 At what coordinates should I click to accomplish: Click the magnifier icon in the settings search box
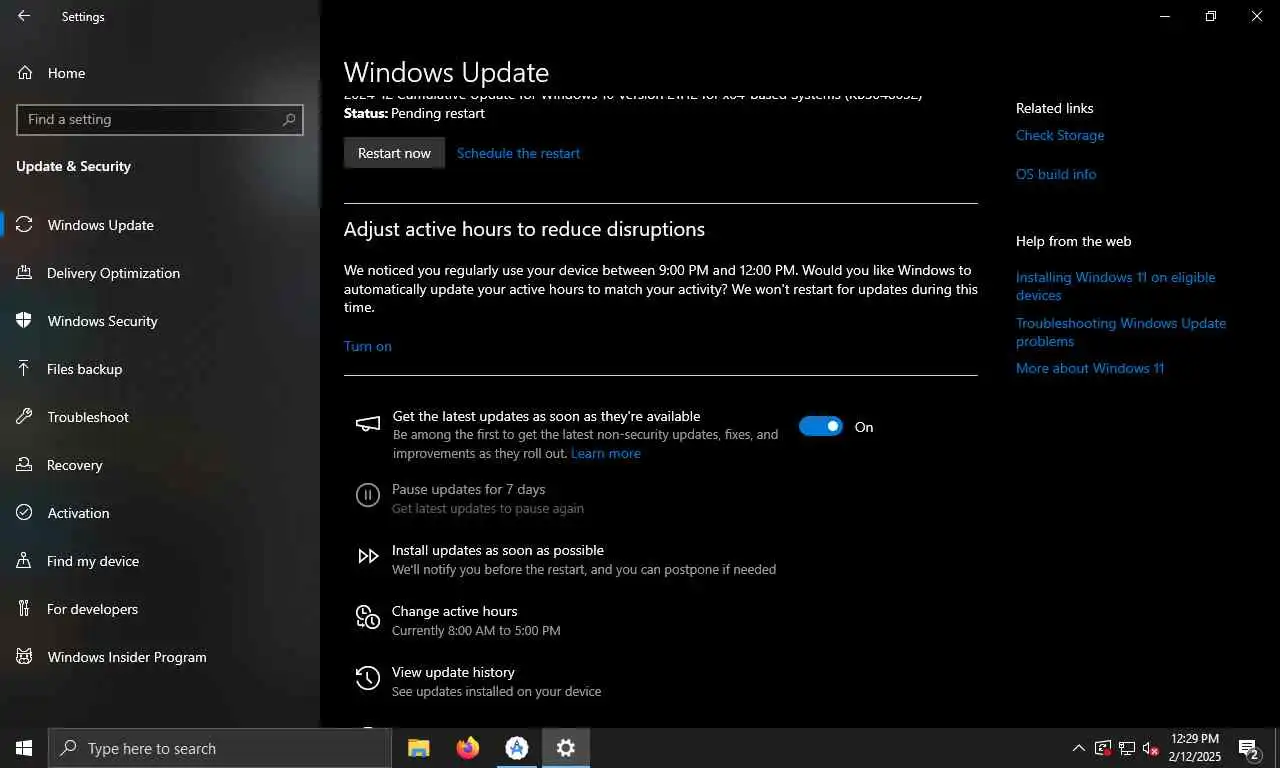pyautogui.click(x=289, y=119)
